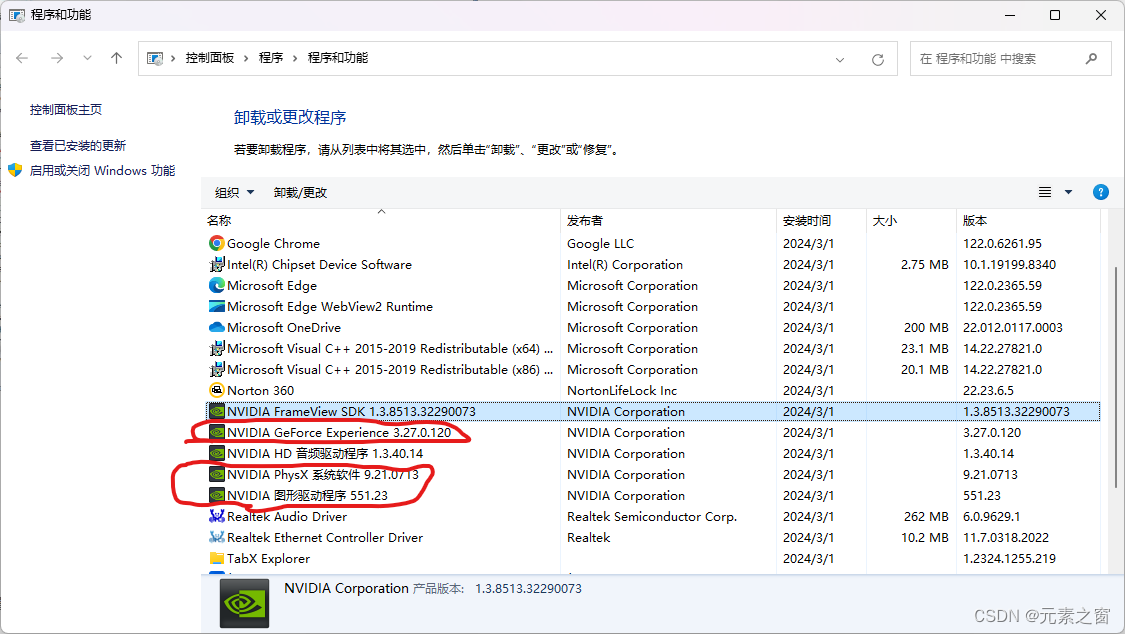Click the vertical scrollbar of program list
Viewport: 1125px width, 634px height.
tap(1115, 377)
